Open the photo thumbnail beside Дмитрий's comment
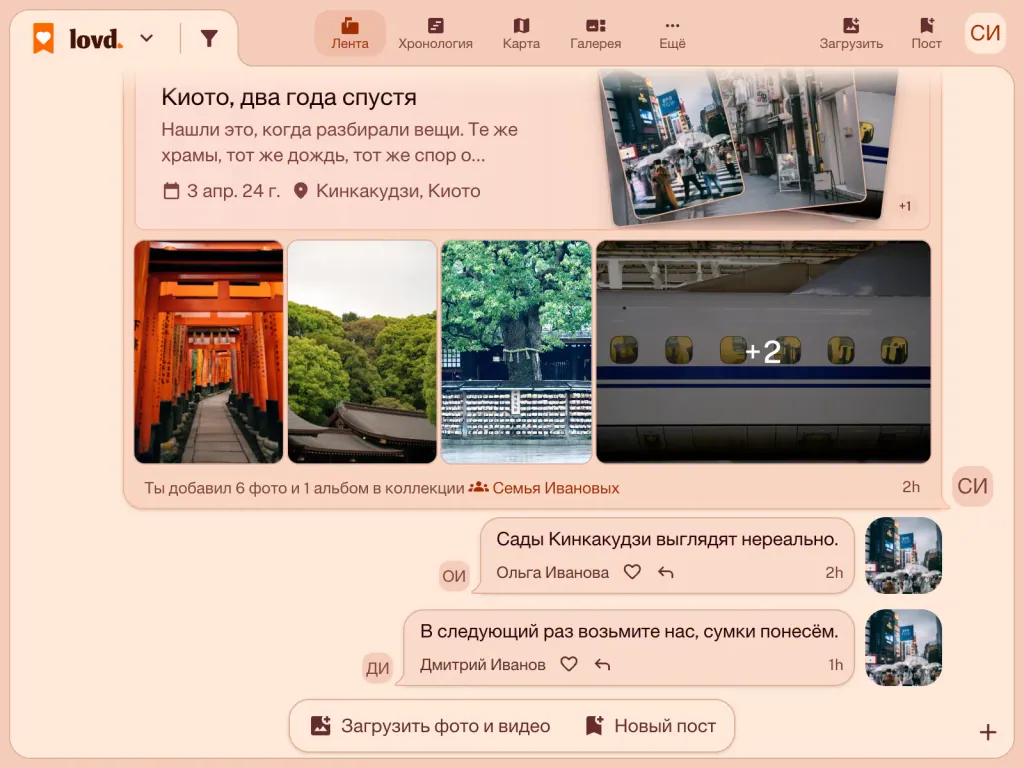 903,647
